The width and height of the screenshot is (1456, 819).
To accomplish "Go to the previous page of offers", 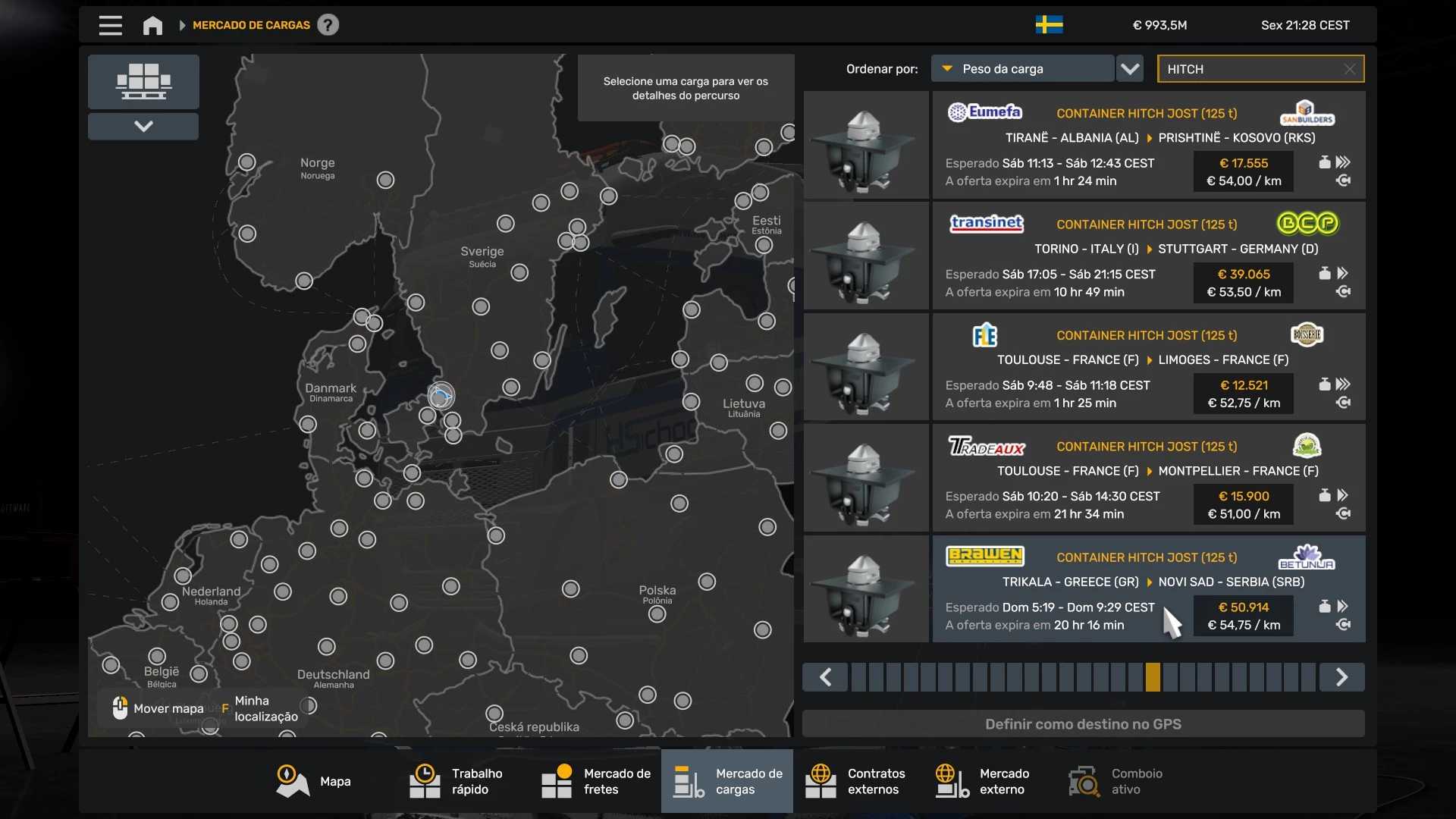I will pos(825,677).
